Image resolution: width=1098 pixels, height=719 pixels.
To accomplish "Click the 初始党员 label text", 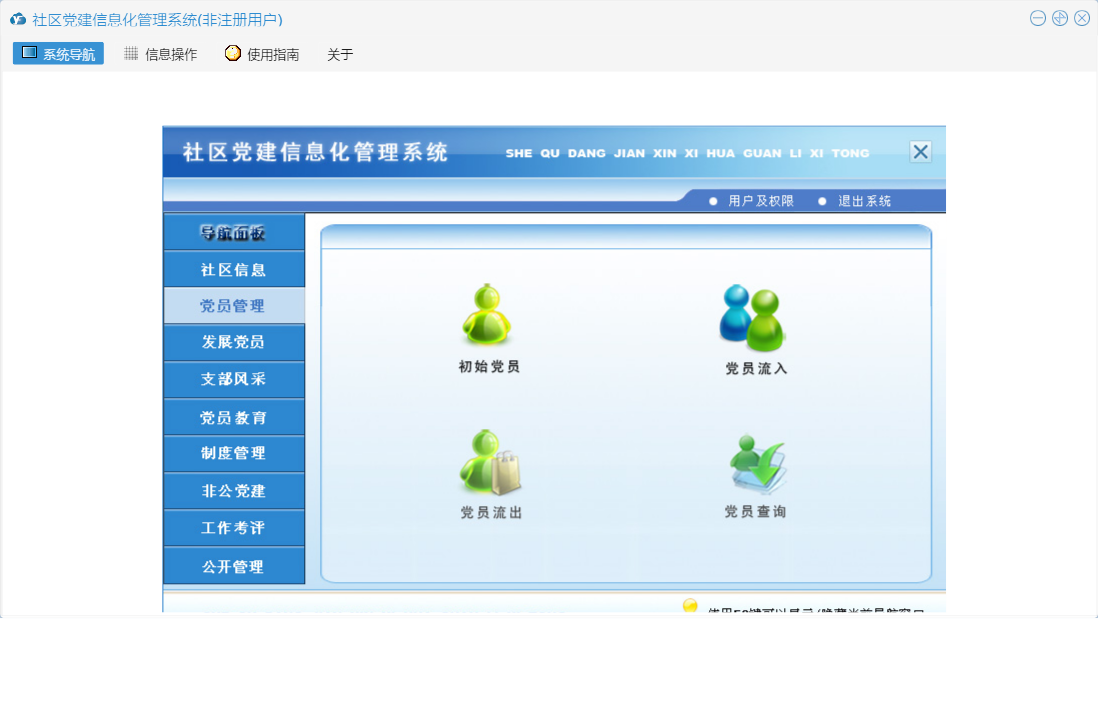I will coord(489,366).
